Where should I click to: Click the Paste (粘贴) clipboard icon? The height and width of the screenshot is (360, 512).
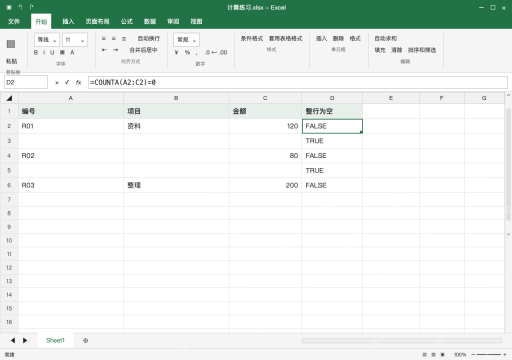tap(11, 44)
